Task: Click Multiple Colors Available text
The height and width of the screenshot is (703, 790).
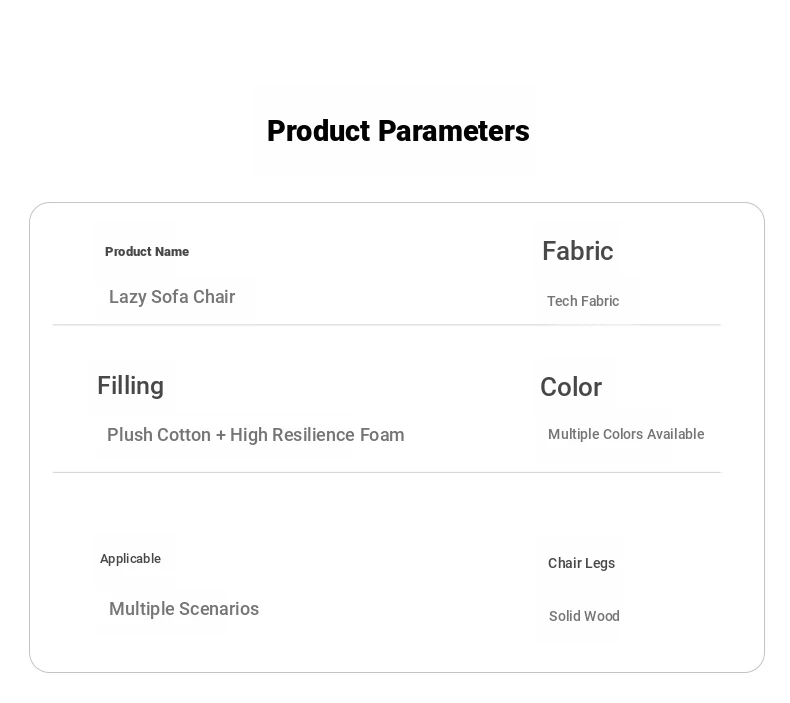Action: coord(626,434)
